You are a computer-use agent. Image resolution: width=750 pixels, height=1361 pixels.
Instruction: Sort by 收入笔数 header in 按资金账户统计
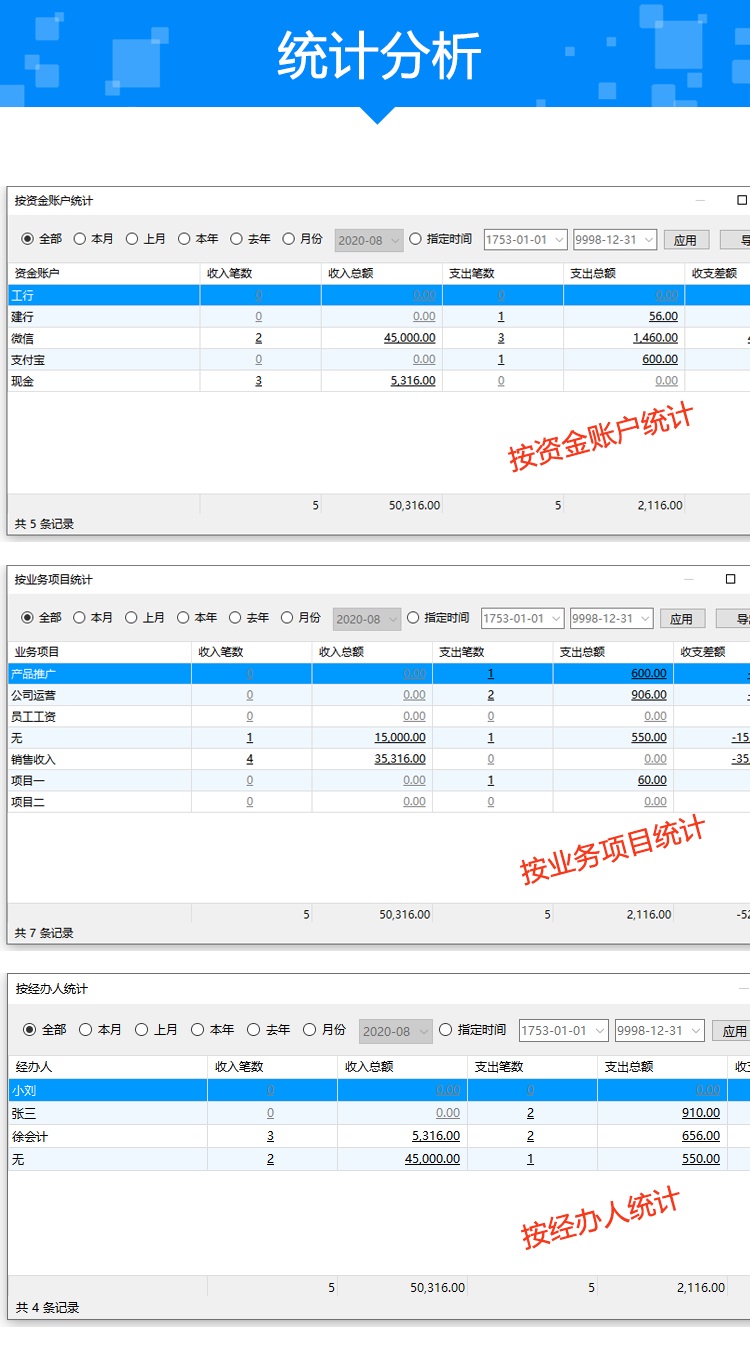click(x=261, y=273)
